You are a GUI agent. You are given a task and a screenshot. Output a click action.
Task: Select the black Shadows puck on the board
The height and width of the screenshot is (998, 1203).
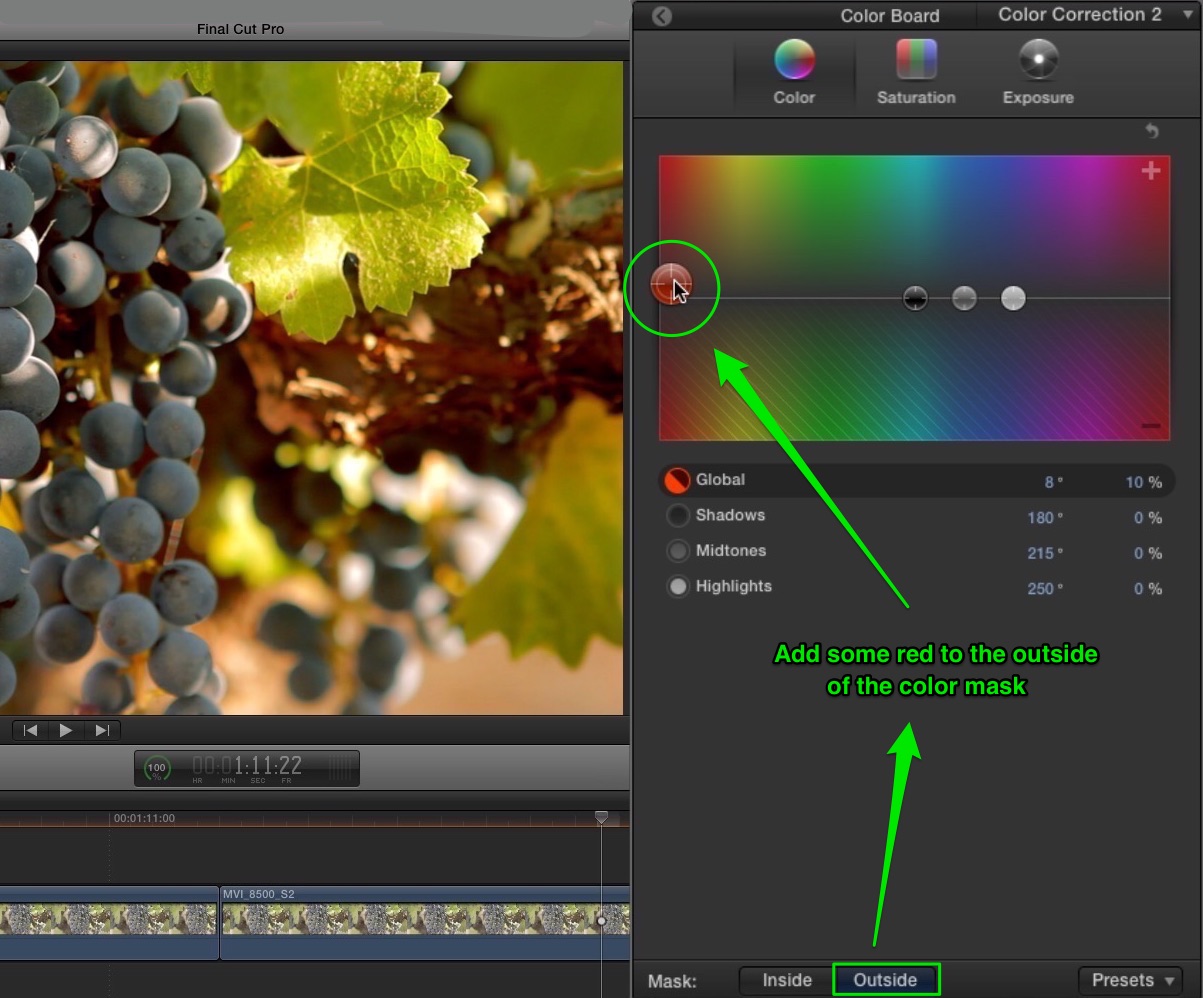click(x=915, y=298)
